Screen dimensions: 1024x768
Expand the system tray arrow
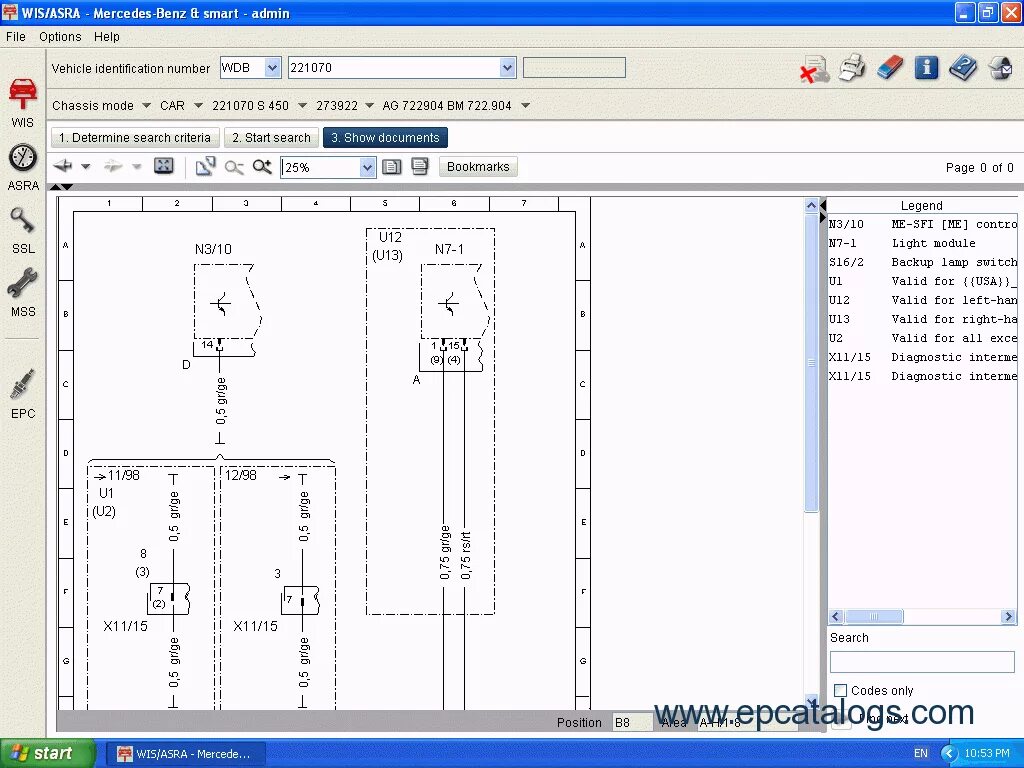coord(949,754)
